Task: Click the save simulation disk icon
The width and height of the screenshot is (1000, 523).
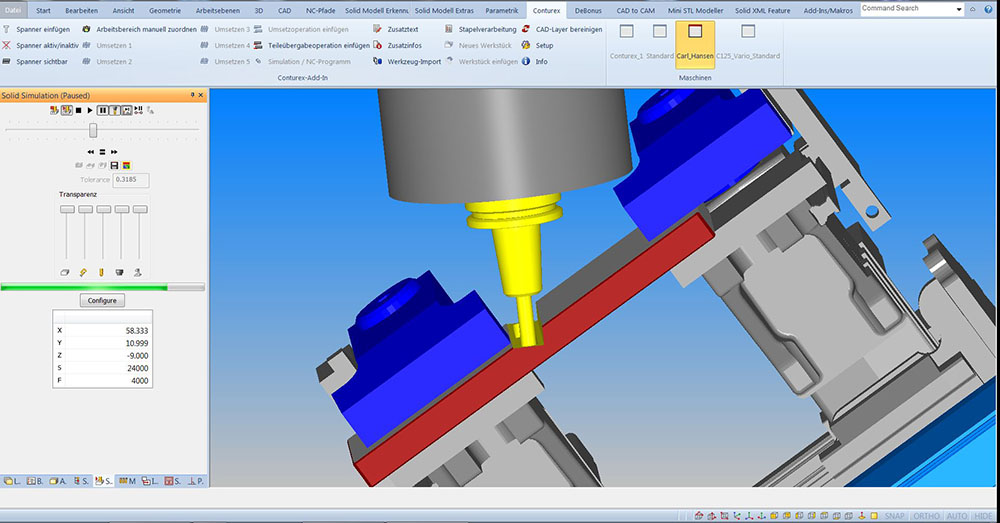Action: (x=114, y=165)
